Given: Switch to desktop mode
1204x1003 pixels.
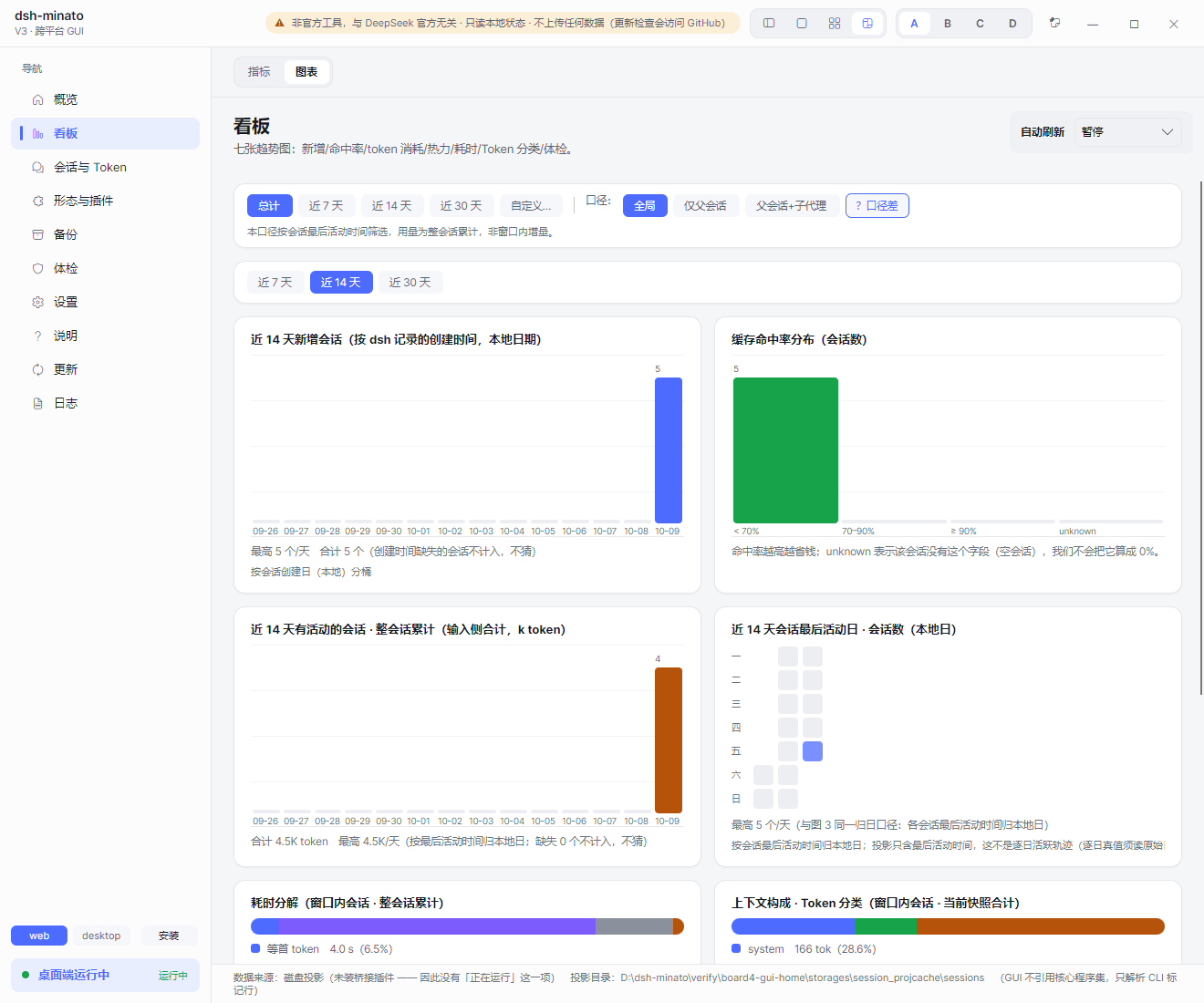Looking at the screenshot, I should click(x=101, y=936).
